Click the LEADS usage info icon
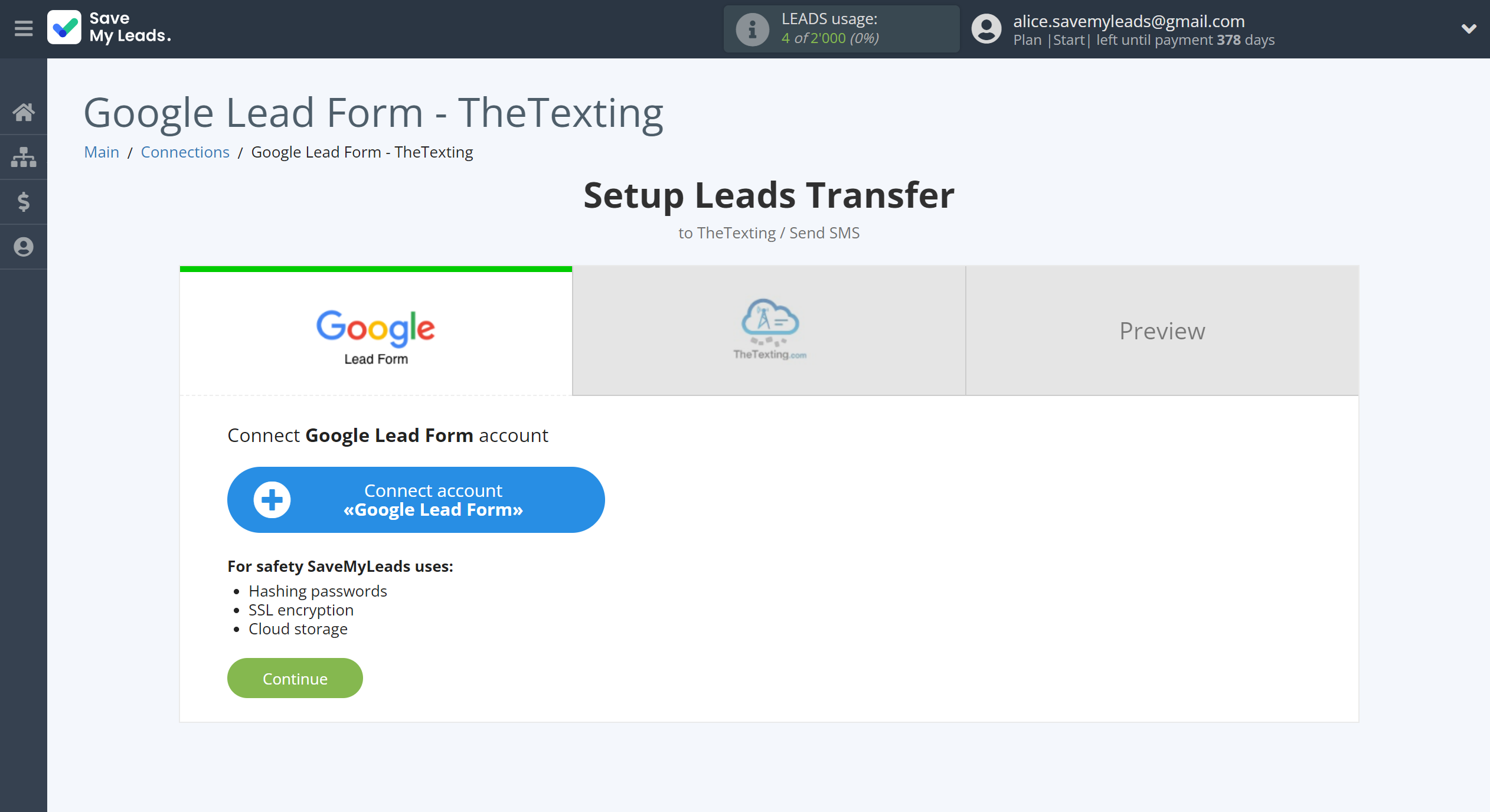Viewport: 1490px width, 812px height. 749,29
